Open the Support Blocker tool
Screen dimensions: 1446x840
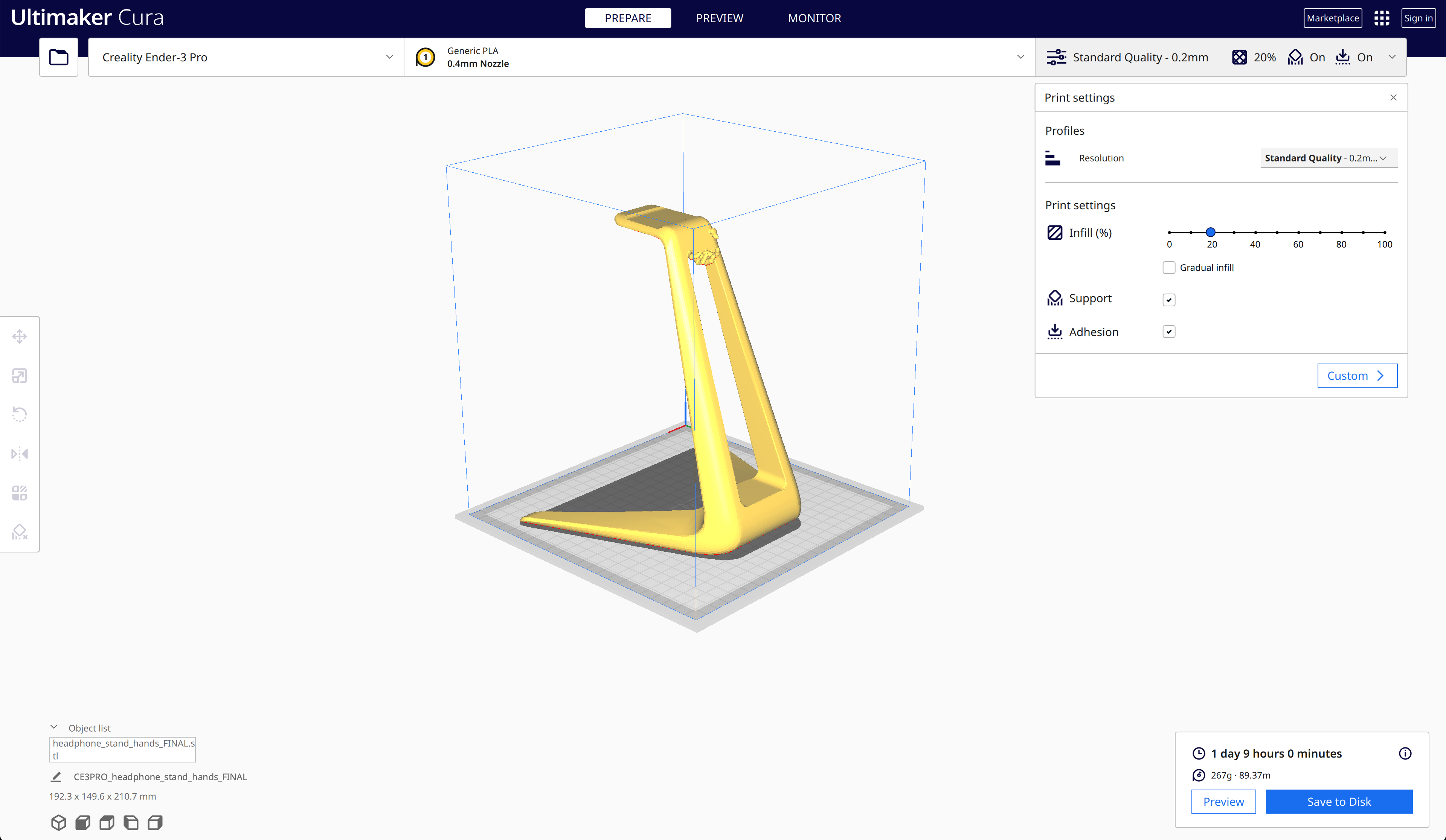(x=20, y=532)
